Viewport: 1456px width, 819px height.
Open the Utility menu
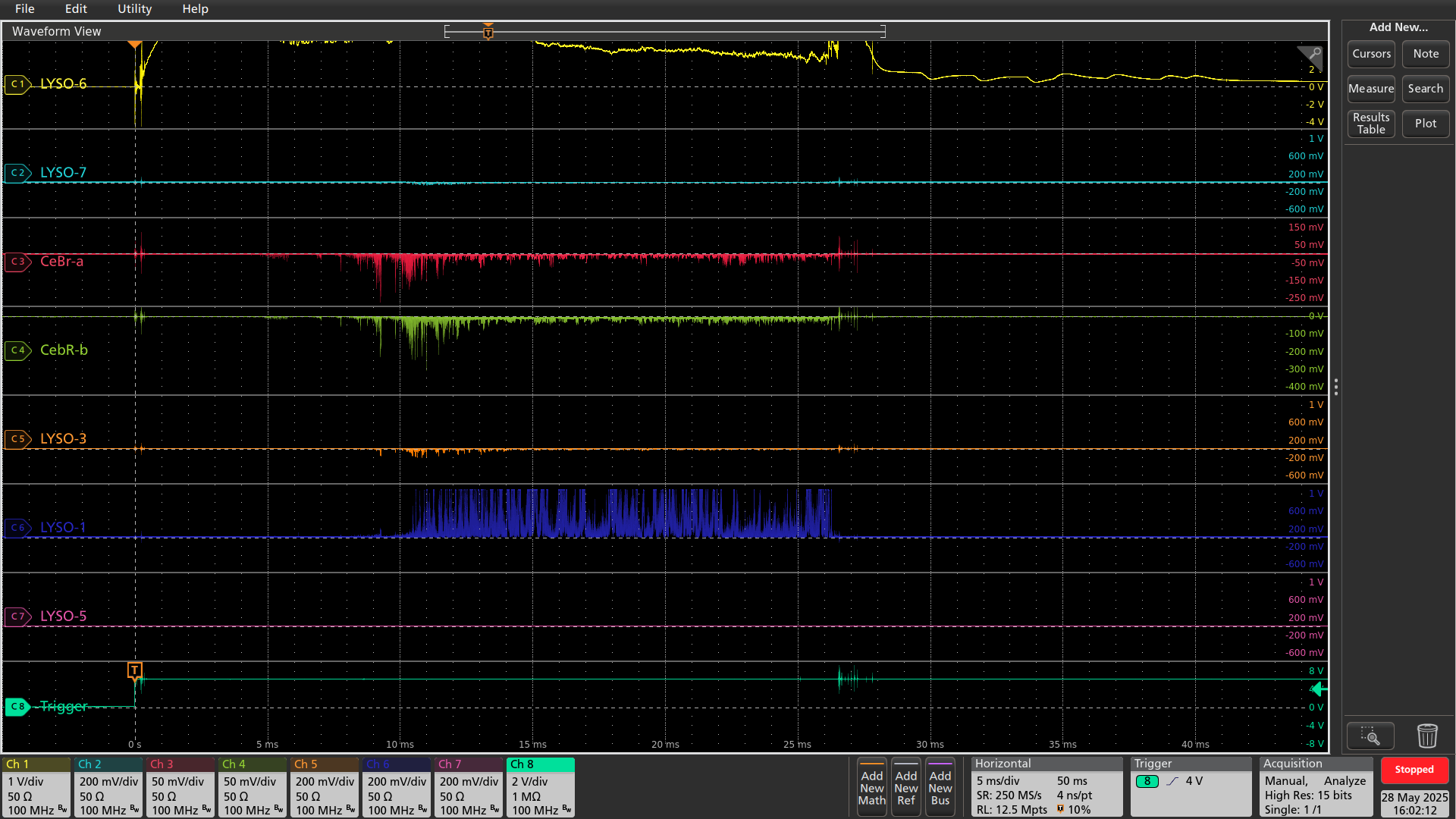pyautogui.click(x=134, y=9)
